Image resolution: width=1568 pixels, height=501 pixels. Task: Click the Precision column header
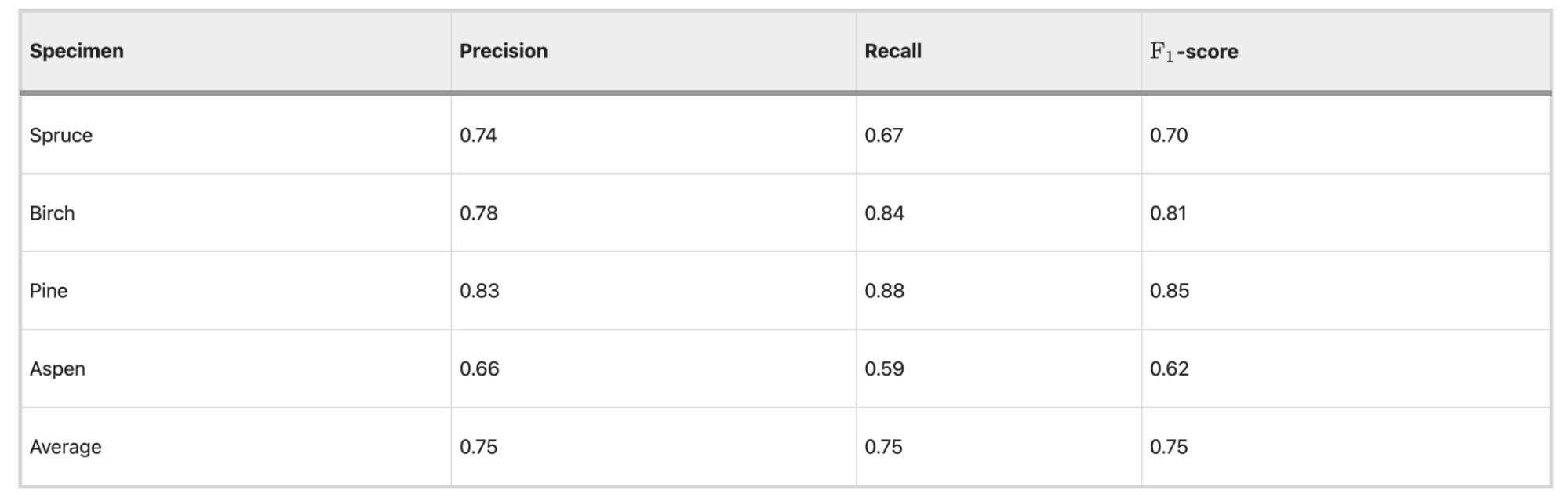coord(504,51)
